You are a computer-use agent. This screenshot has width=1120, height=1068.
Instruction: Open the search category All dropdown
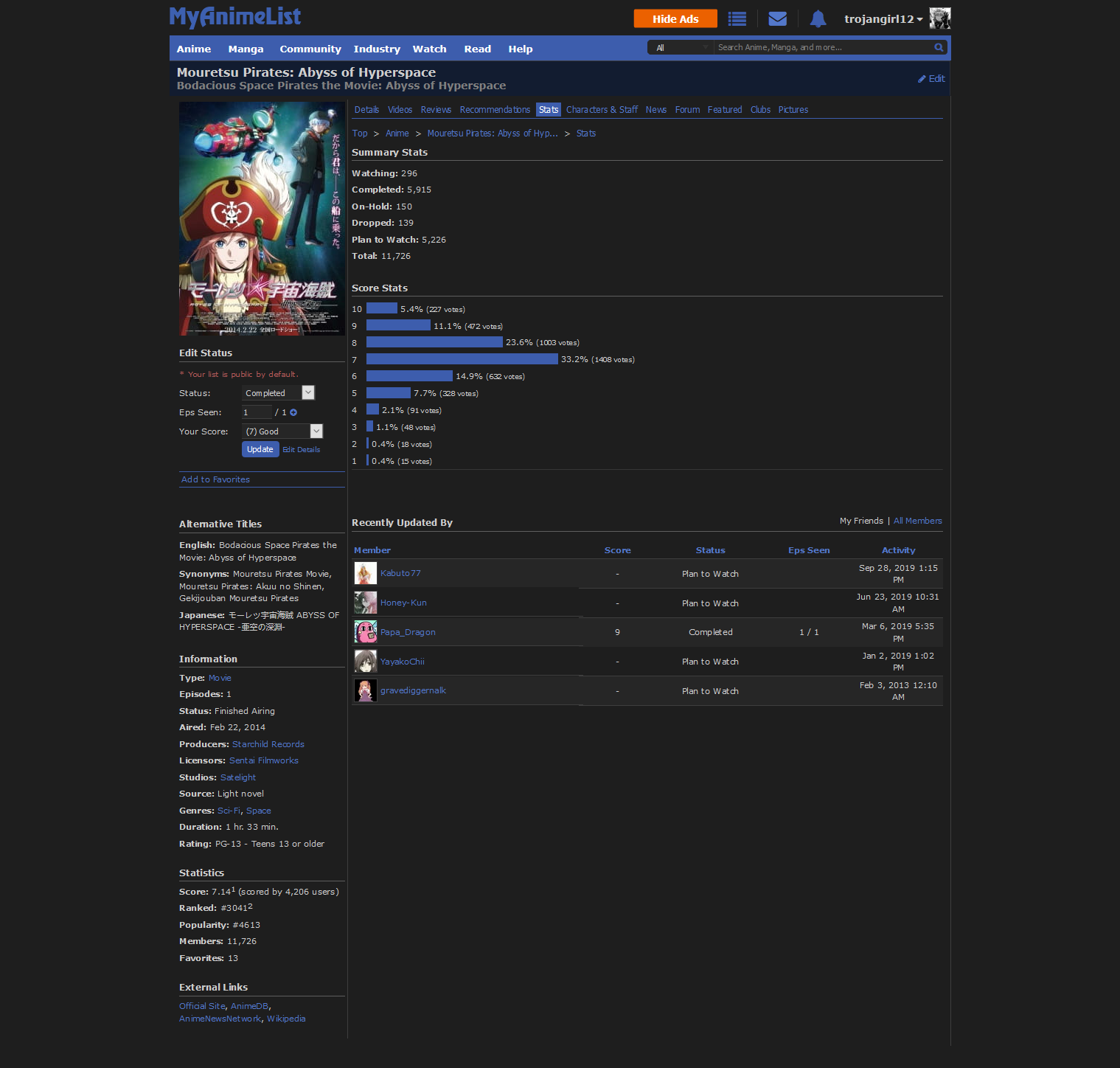[x=681, y=48]
